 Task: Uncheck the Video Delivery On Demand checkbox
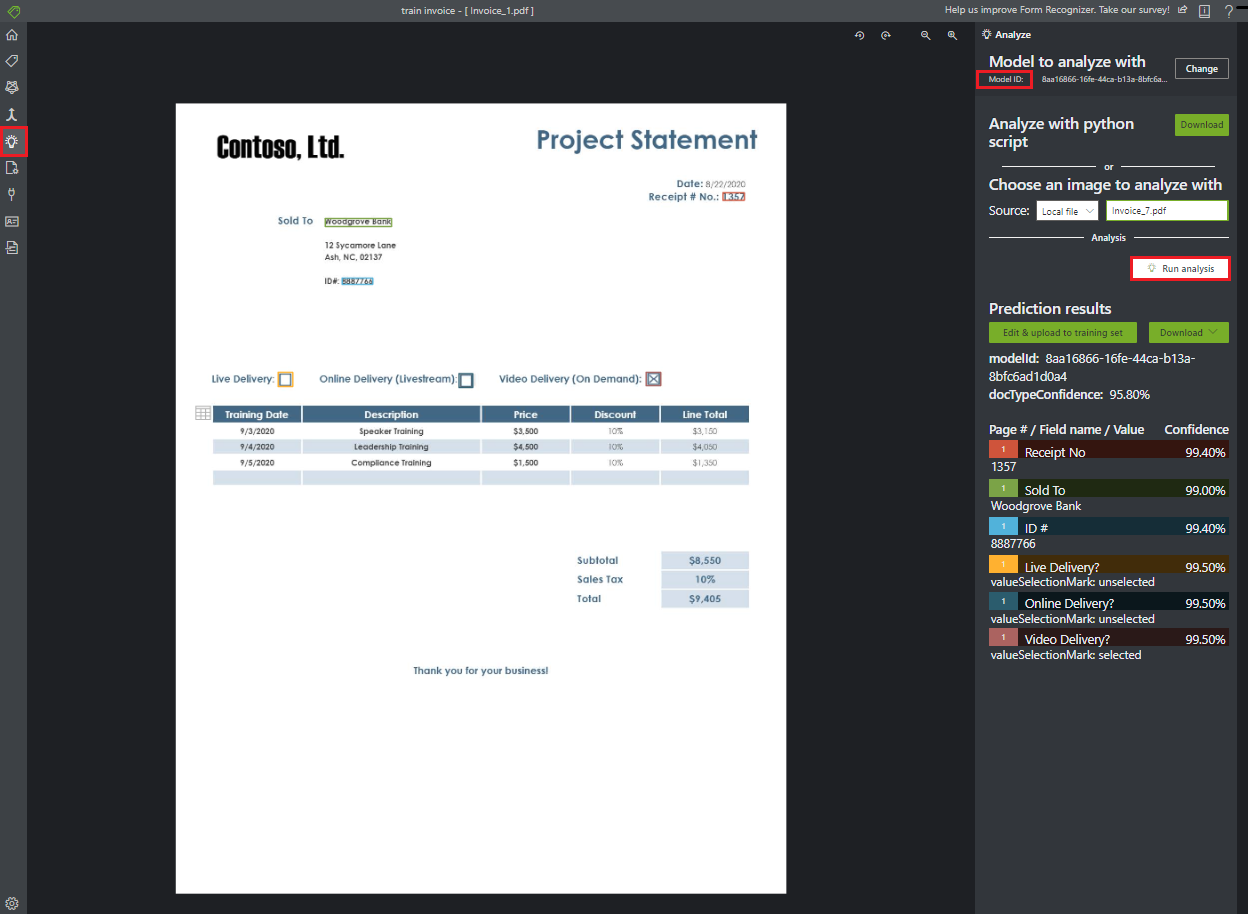pos(653,379)
